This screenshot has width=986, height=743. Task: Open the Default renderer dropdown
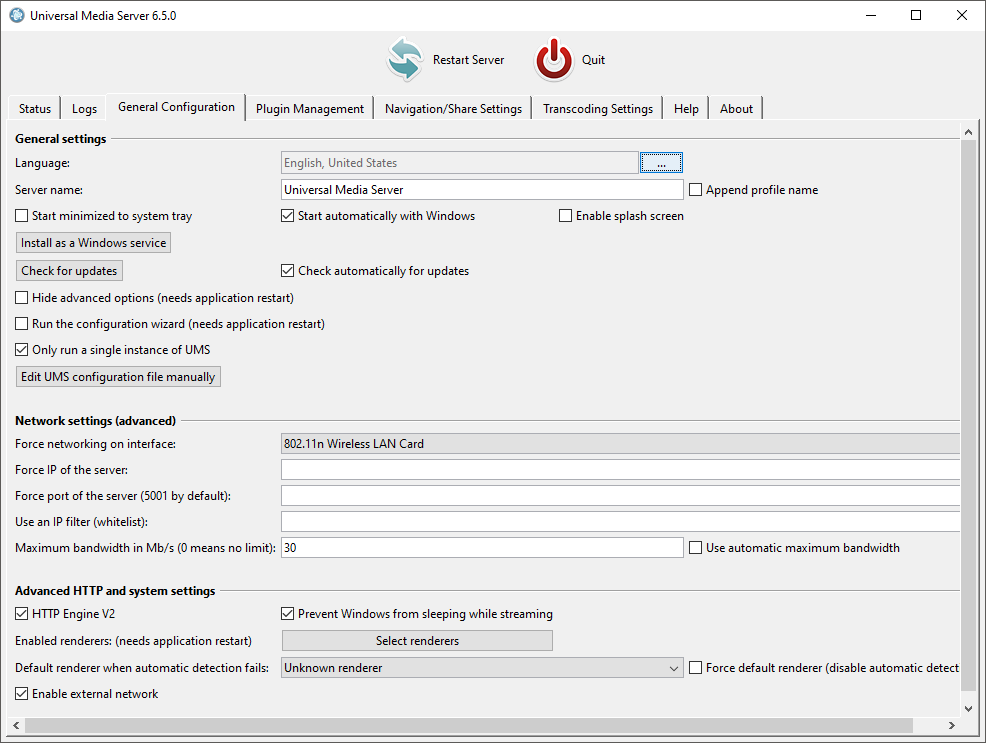click(482, 668)
